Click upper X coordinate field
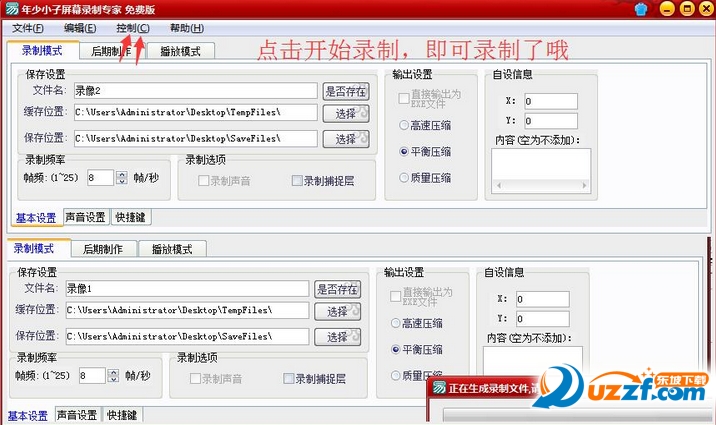Image resolution: width=716 pixels, height=425 pixels. pos(551,101)
